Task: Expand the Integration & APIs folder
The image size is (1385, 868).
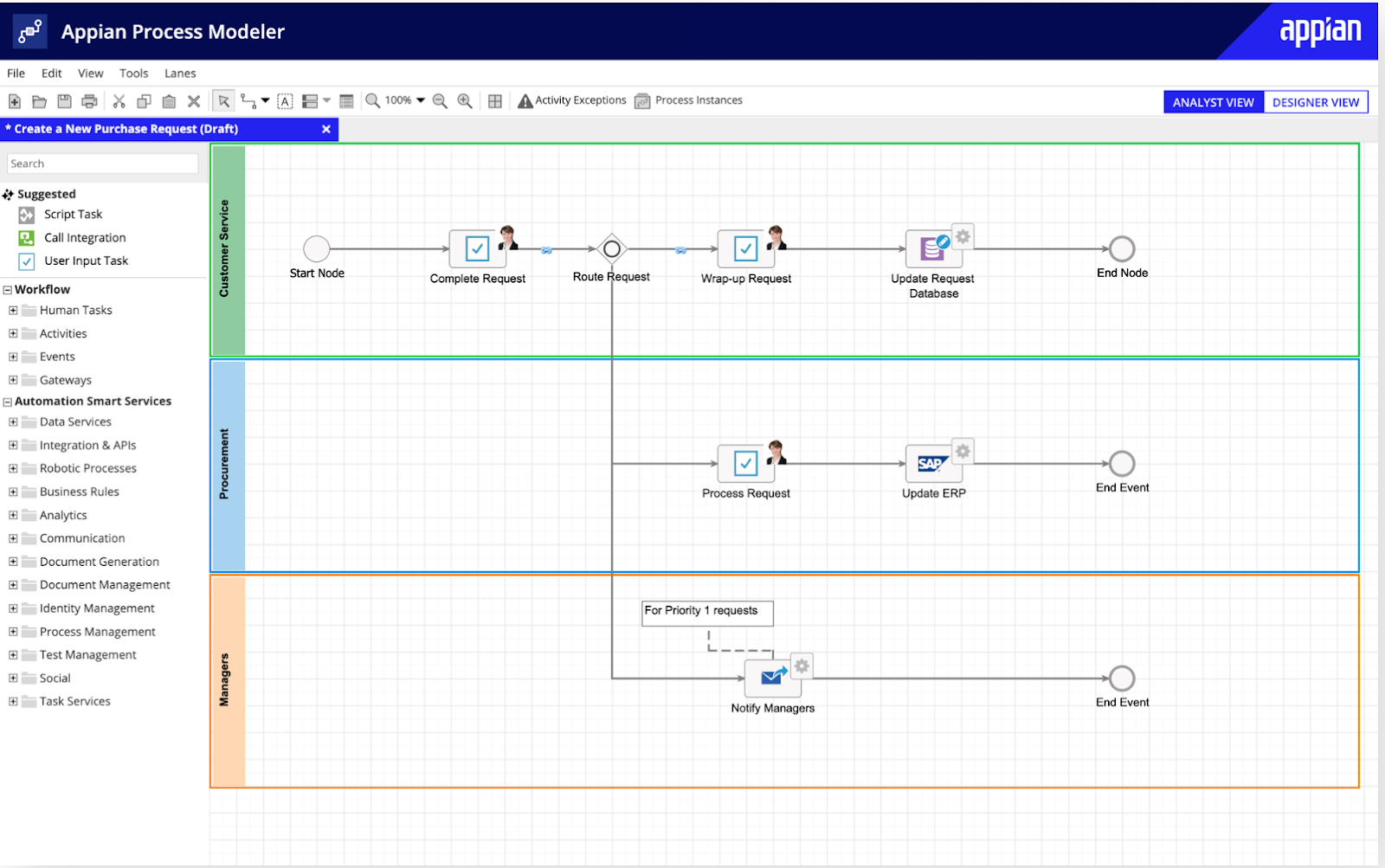Action: tap(13, 446)
